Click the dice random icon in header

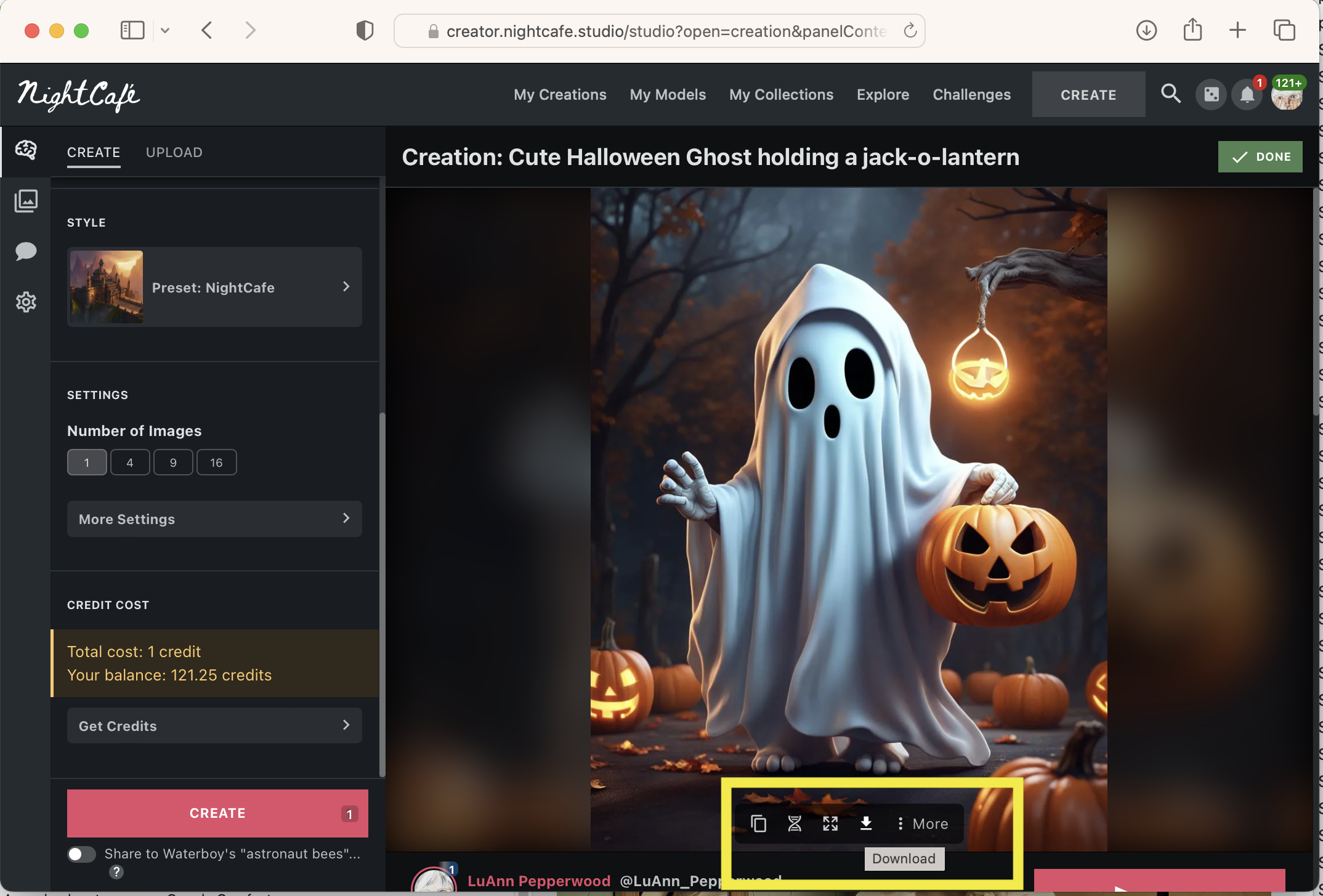click(x=1211, y=95)
